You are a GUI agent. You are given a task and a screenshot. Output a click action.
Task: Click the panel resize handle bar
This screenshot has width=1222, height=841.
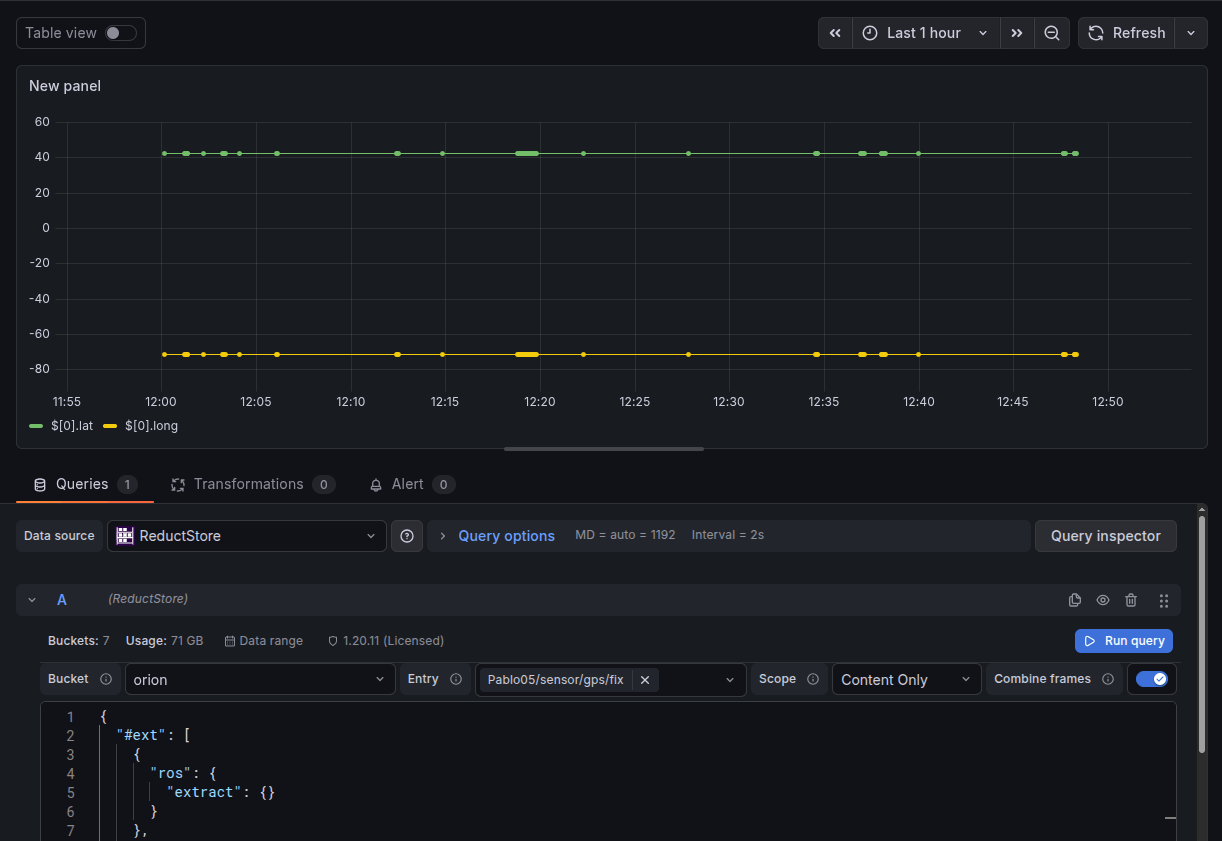(604, 449)
